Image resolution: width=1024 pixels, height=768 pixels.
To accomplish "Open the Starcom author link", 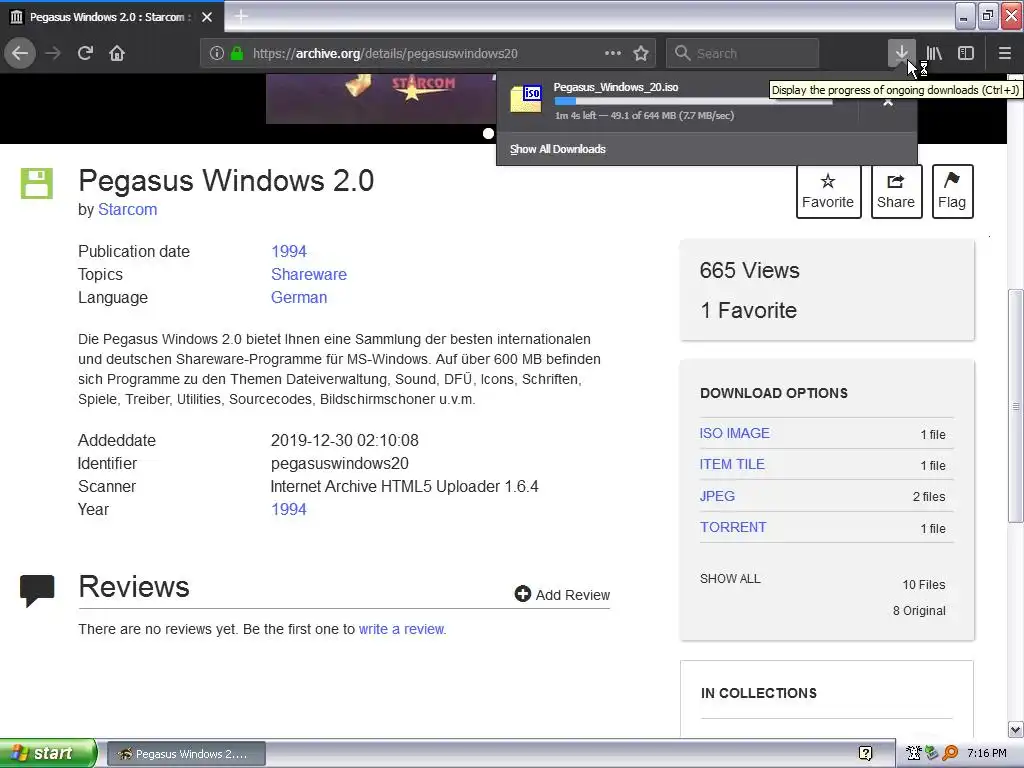I will click(x=127, y=210).
